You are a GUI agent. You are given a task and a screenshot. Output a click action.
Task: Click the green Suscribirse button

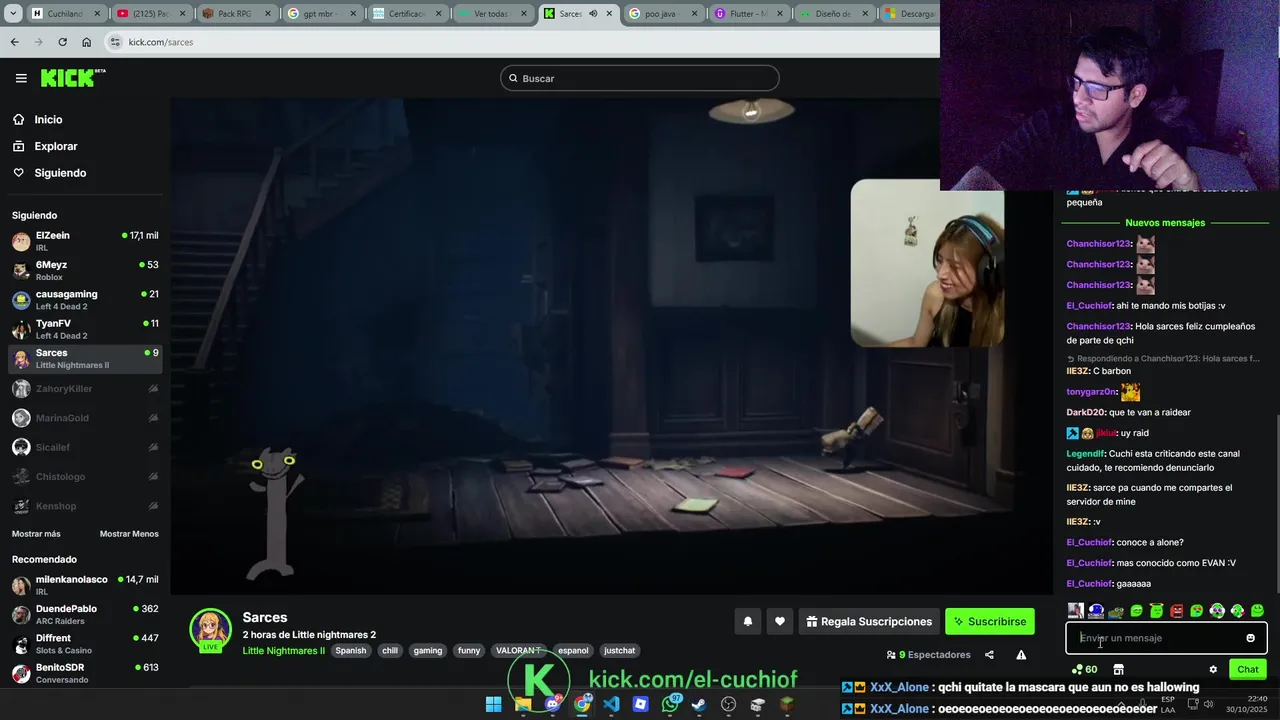(990, 621)
